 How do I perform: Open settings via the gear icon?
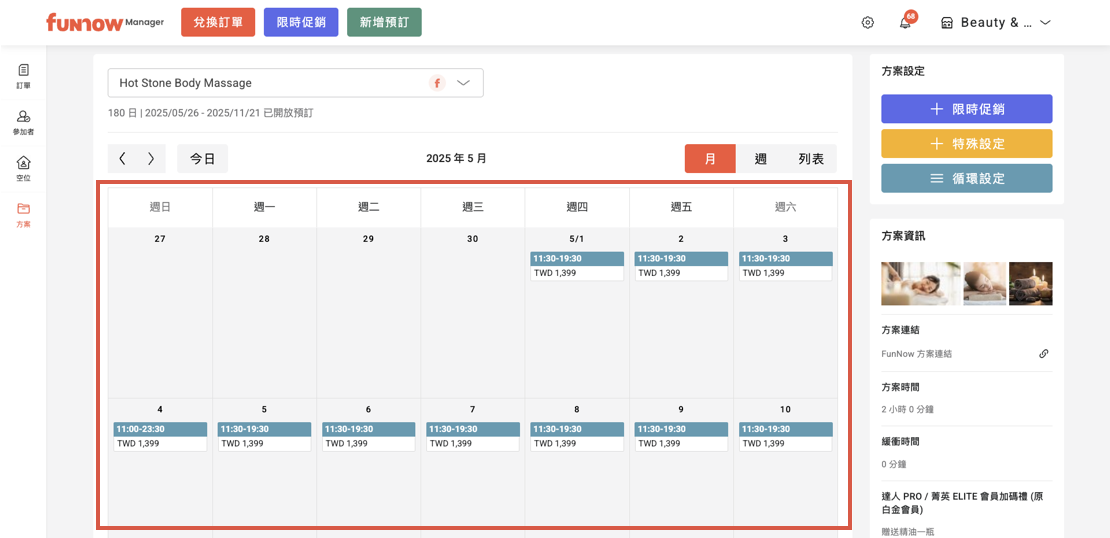(x=867, y=23)
